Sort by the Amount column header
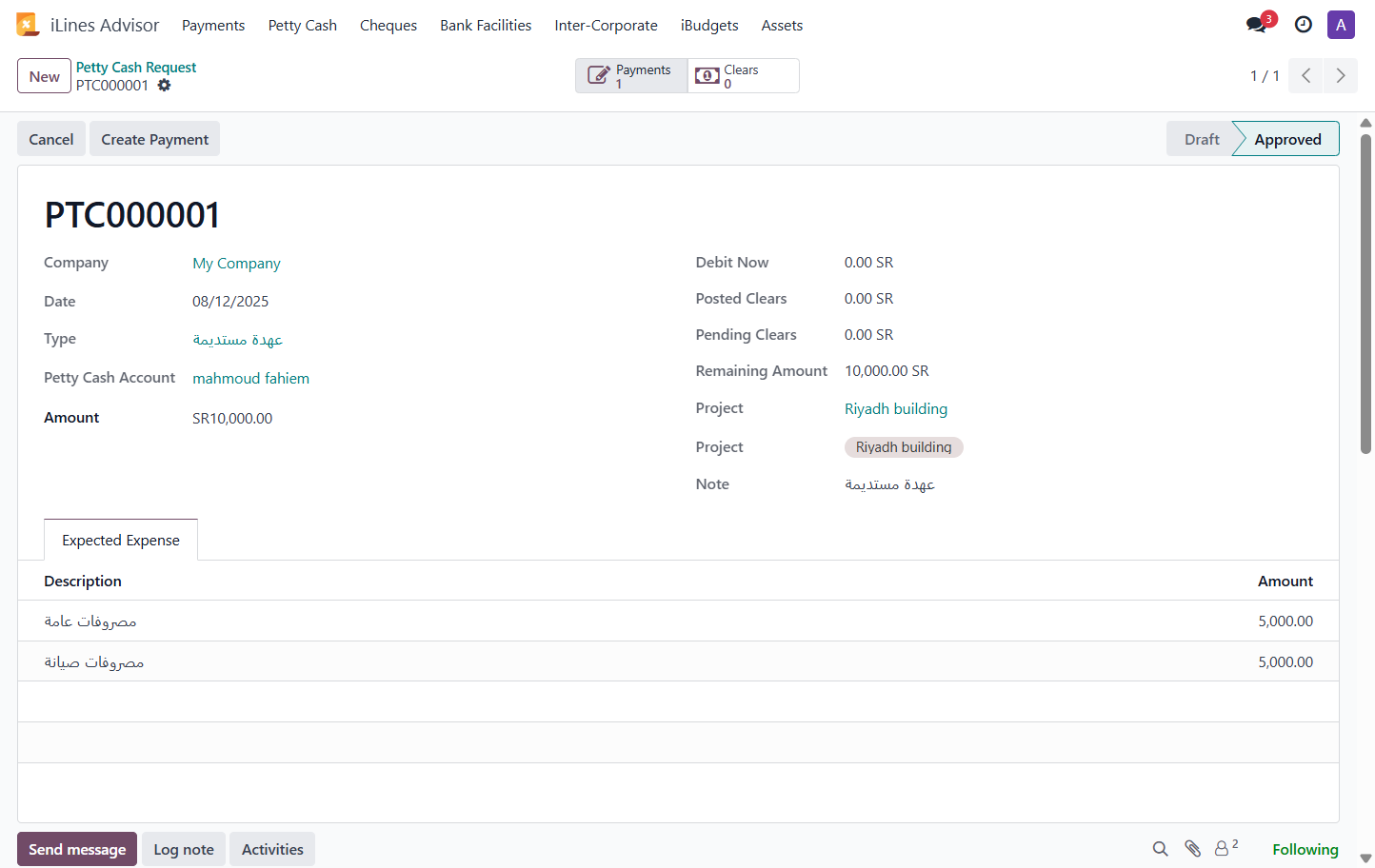Screen dimensions: 1375x868 [1285, 582]
